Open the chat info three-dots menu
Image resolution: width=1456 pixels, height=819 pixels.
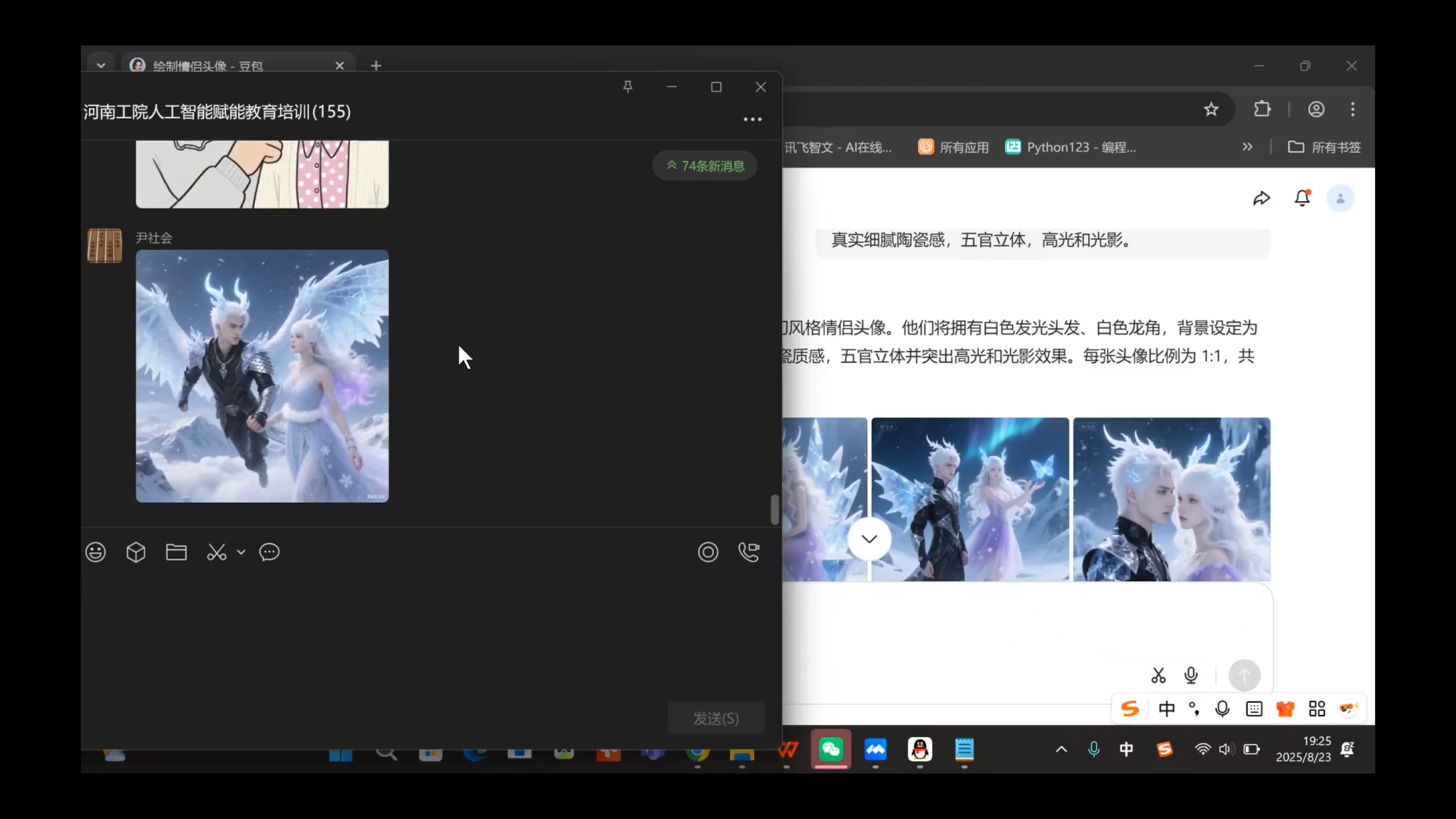[x=752, y=119]
